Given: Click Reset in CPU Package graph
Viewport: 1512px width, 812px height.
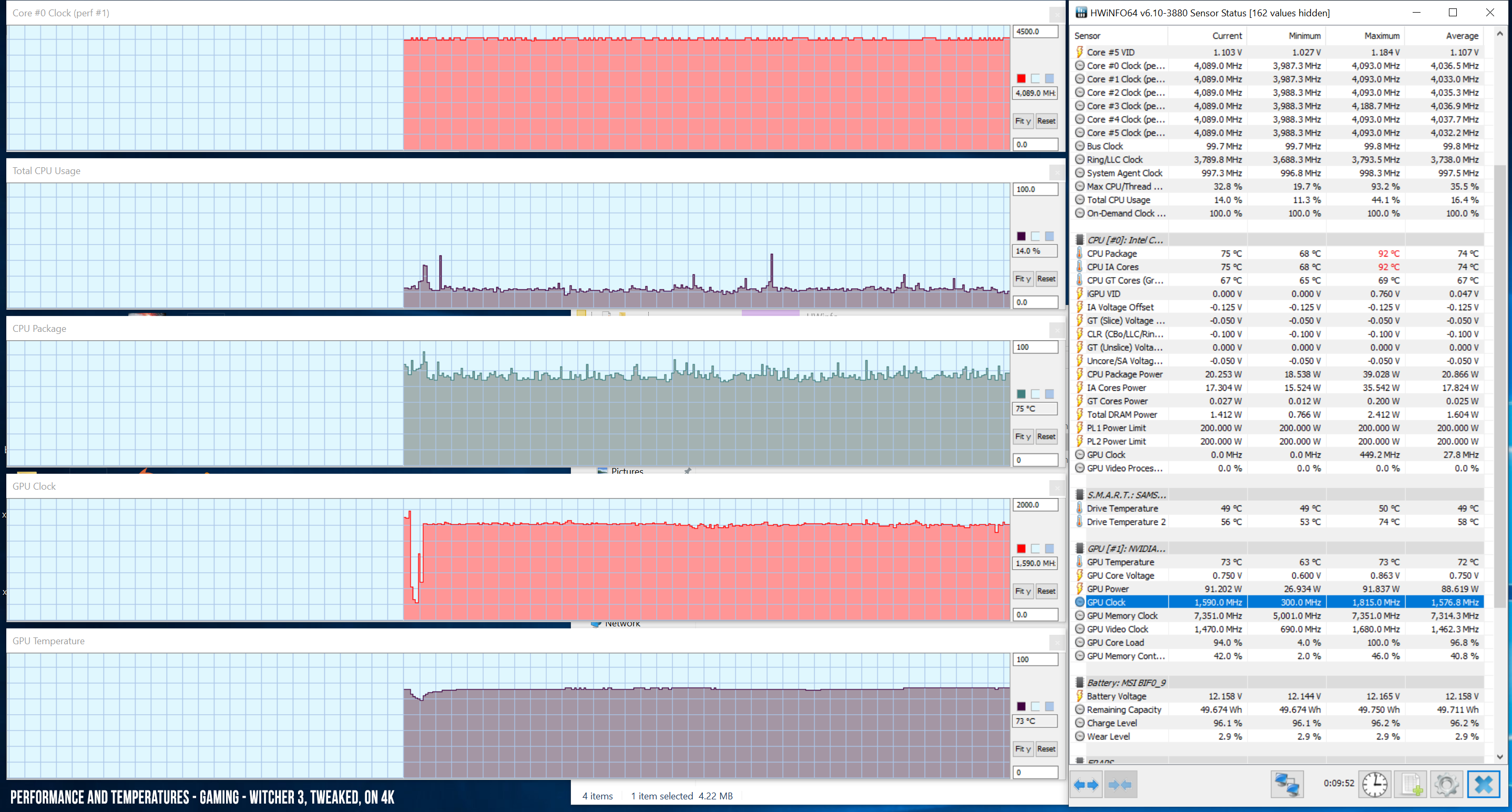Looking at the screenshot, I should 1046,436.
